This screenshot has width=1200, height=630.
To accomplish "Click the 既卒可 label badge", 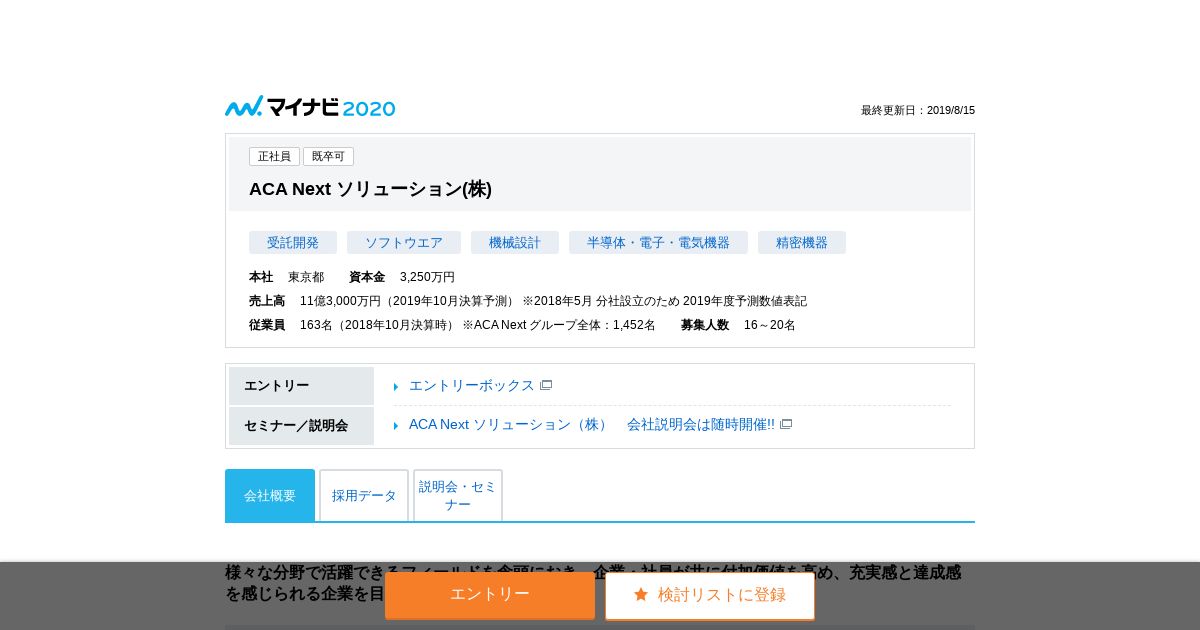I will tap(328, 156).
